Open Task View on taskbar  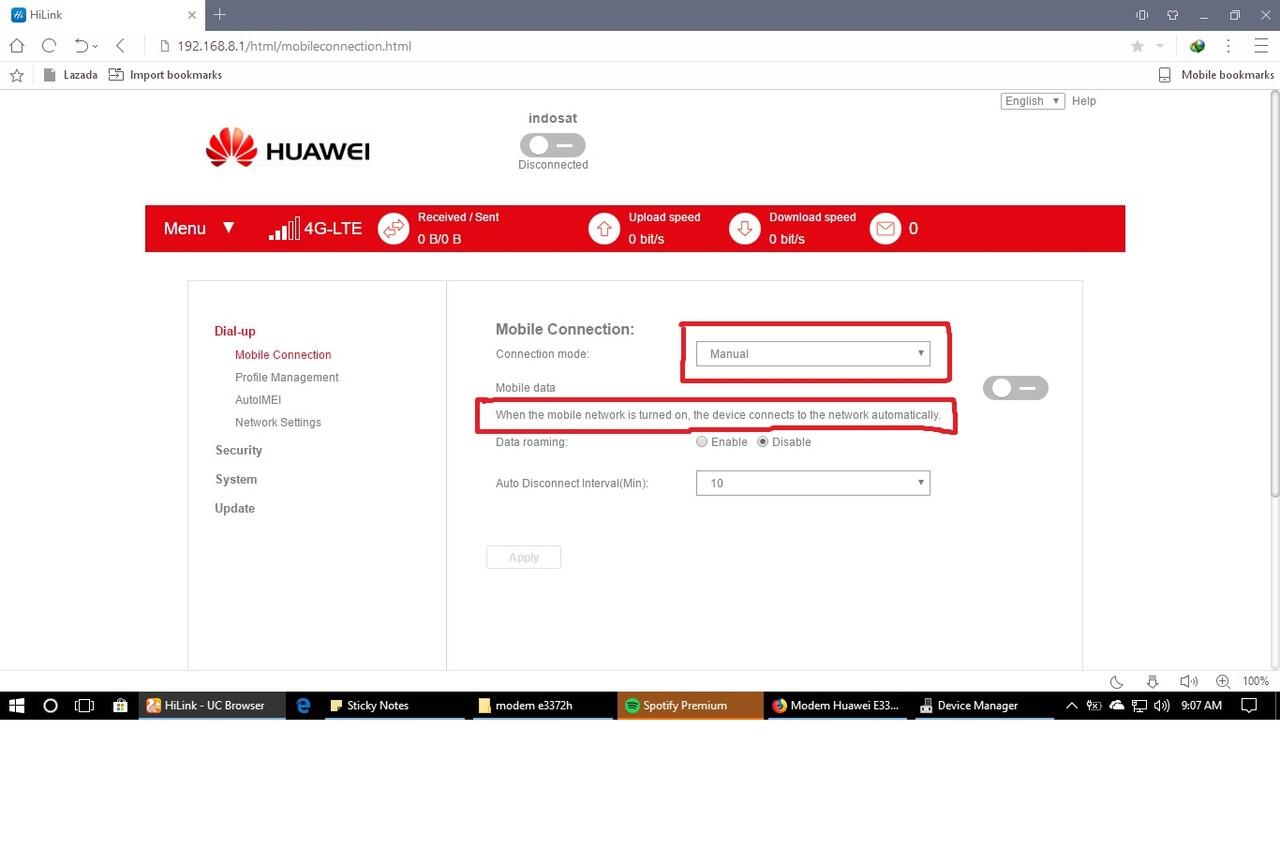click(85, 705)
